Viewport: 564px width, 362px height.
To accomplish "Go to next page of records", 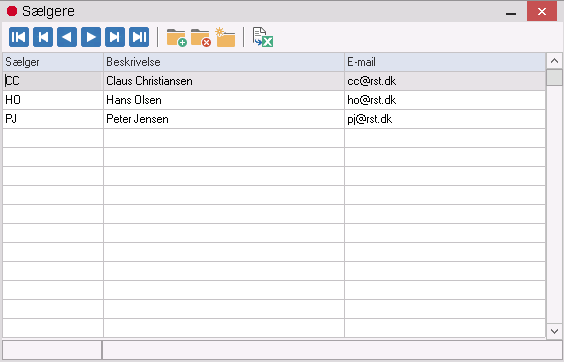I will pos(115,37).
